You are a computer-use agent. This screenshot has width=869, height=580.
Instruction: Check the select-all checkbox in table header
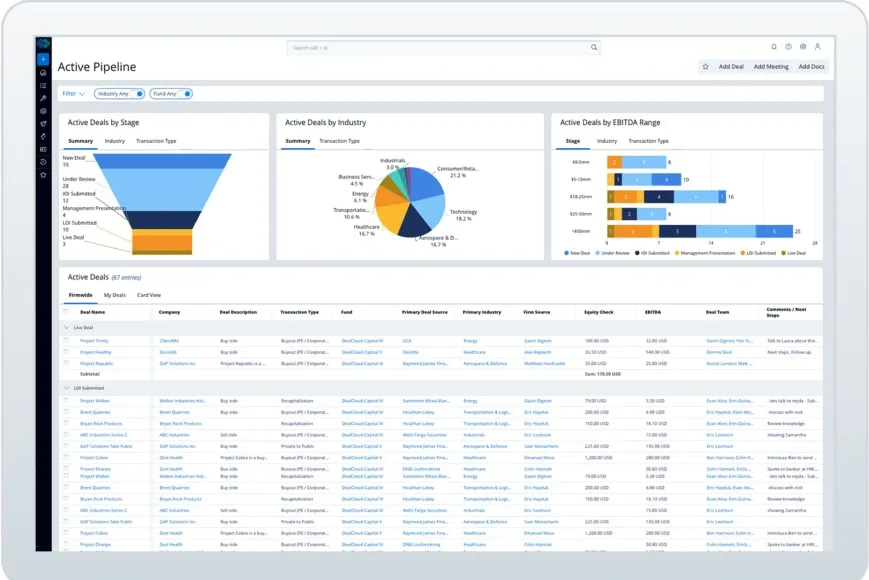pos(66,312)
